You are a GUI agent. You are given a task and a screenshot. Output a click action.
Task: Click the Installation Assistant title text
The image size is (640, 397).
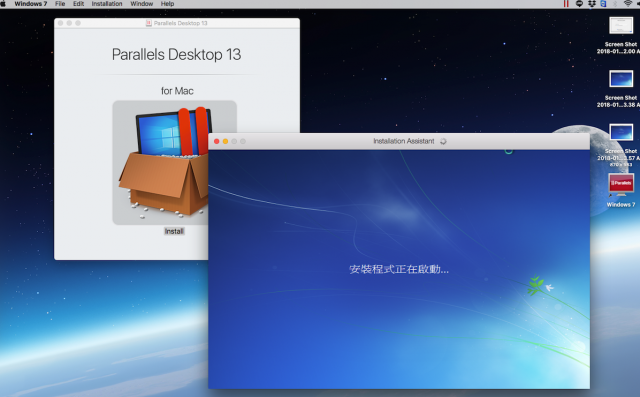404,141
